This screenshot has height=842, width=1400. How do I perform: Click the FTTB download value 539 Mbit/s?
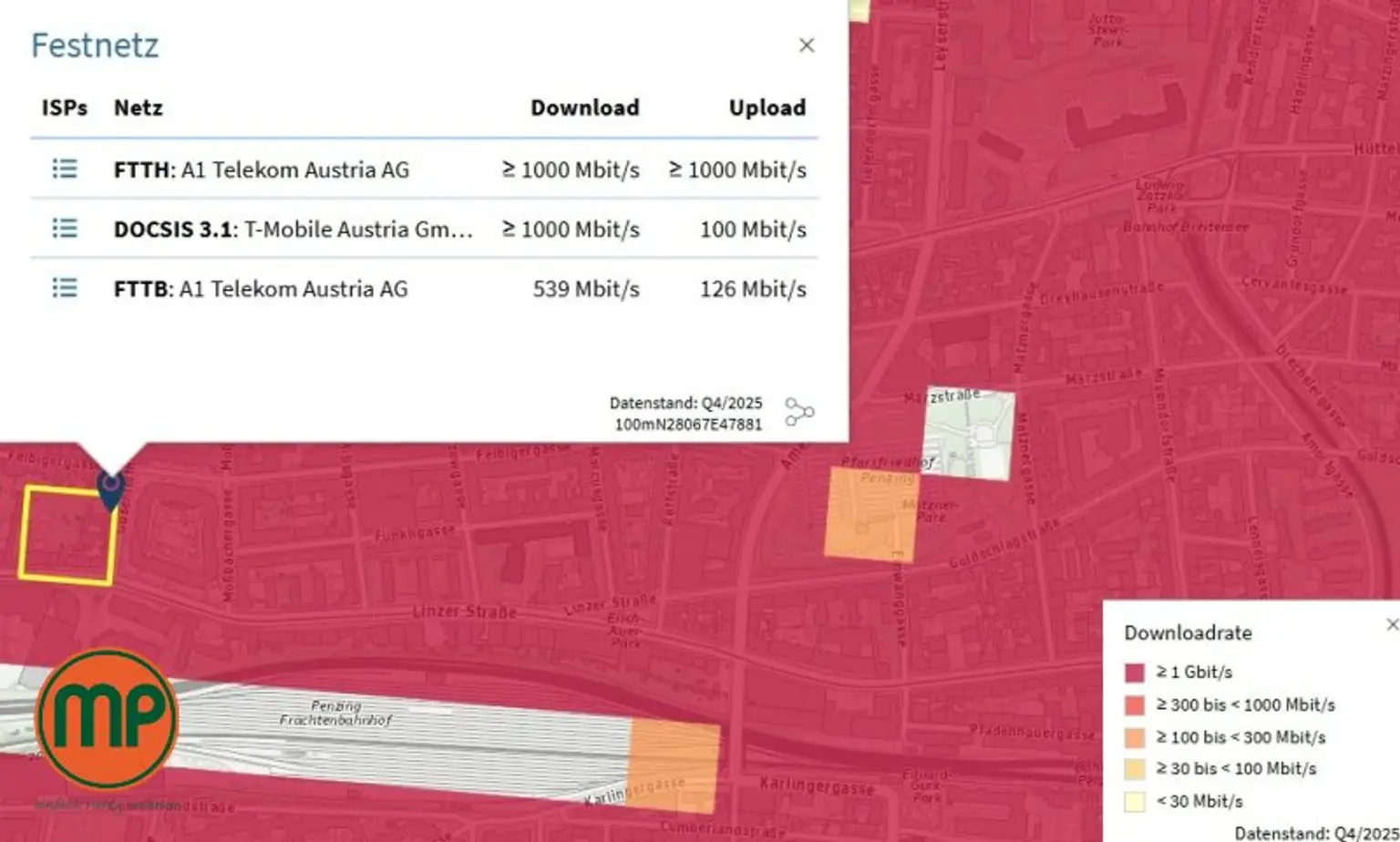click(x=586, y=289)
